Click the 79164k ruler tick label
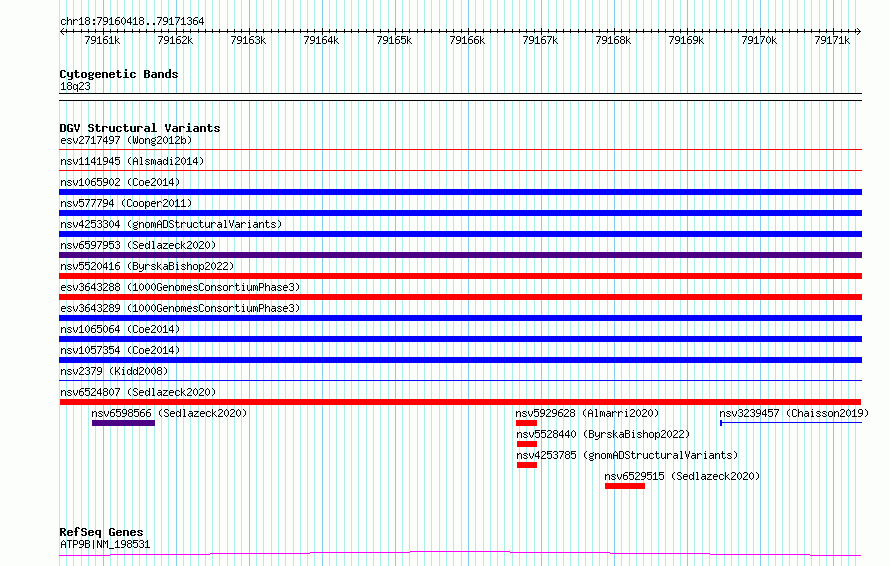This screenshot has height=566, width=890. 321,40
